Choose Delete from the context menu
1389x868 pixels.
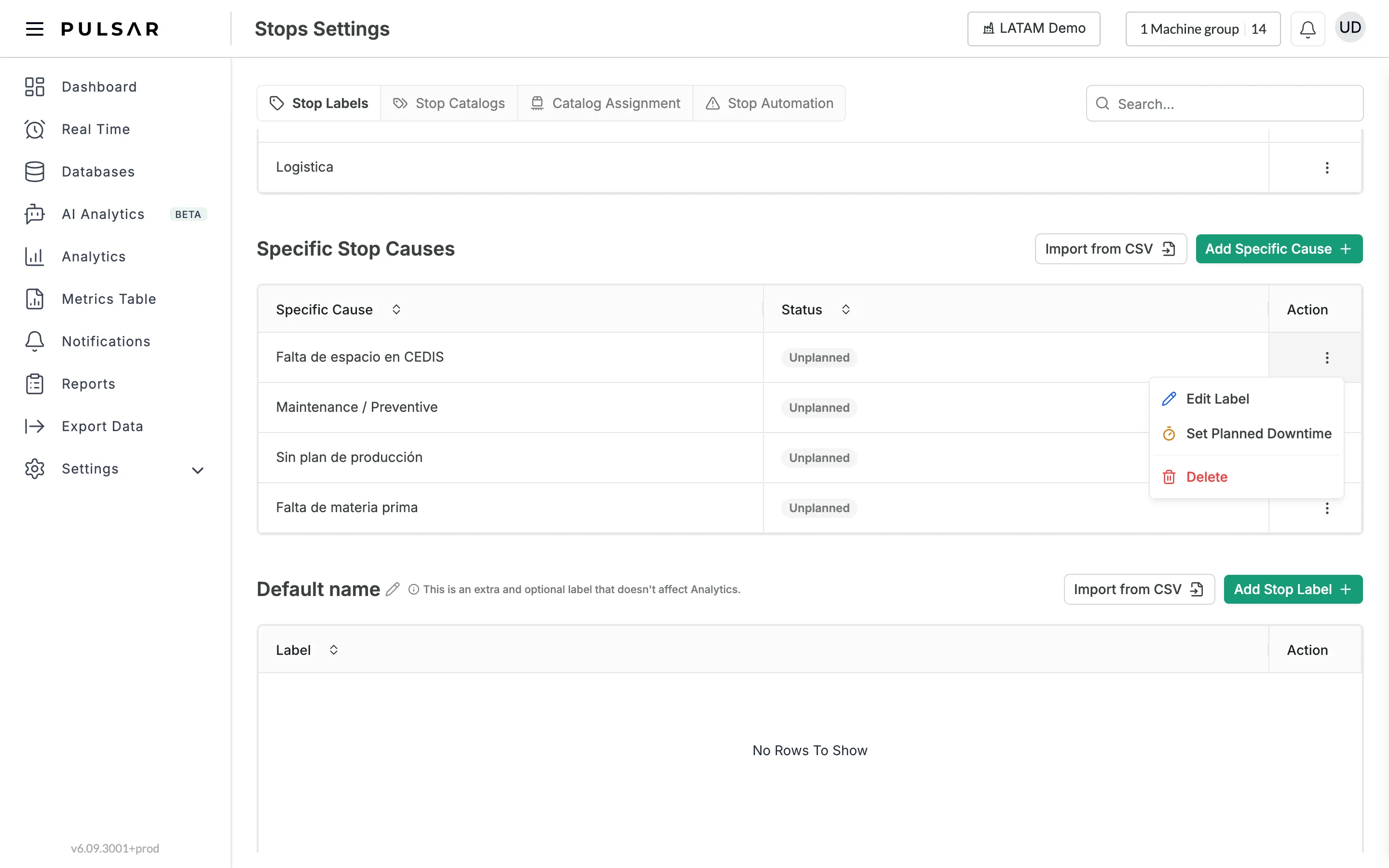1247,477
